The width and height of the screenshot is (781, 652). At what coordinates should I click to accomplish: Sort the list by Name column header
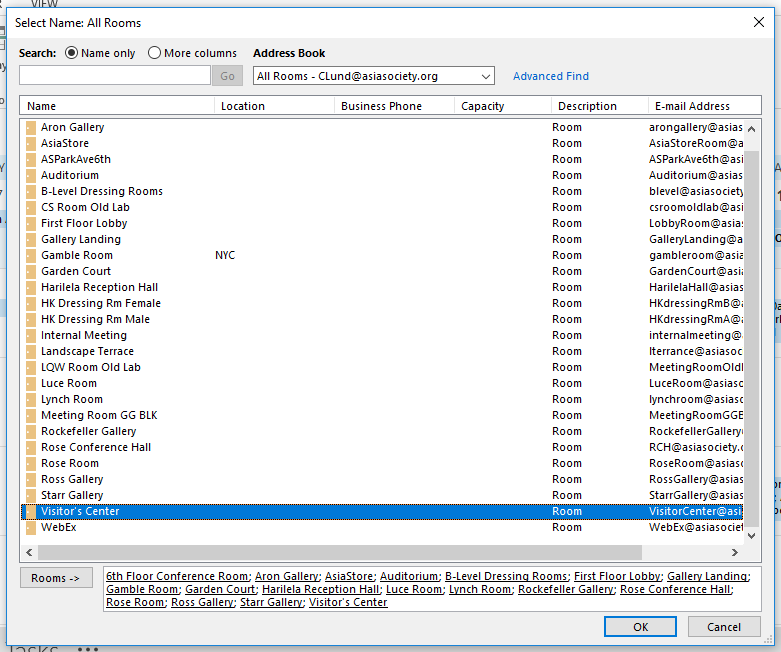click(116, 106)
